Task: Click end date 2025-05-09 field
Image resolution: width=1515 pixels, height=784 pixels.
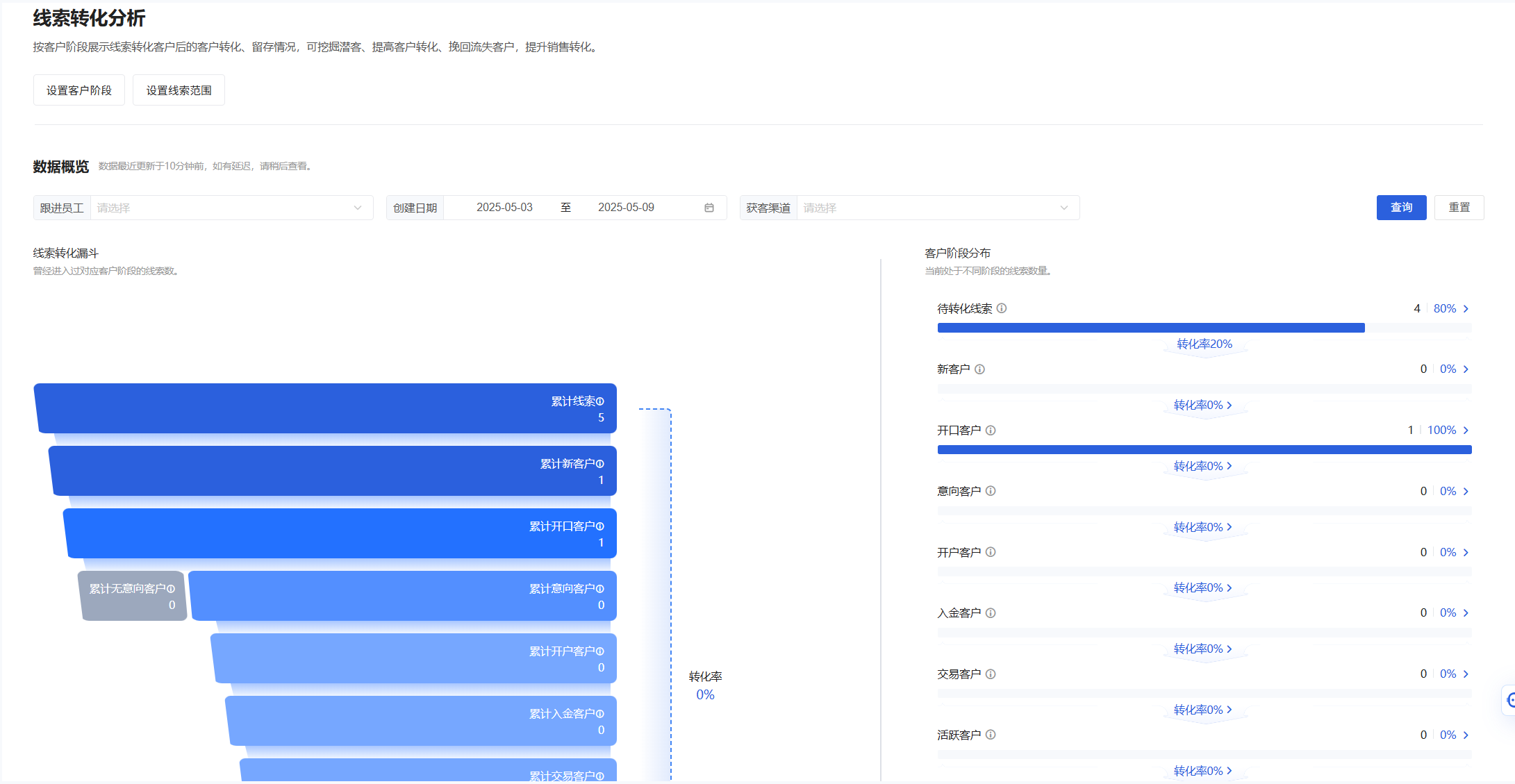Action: [x=626, y=208]
